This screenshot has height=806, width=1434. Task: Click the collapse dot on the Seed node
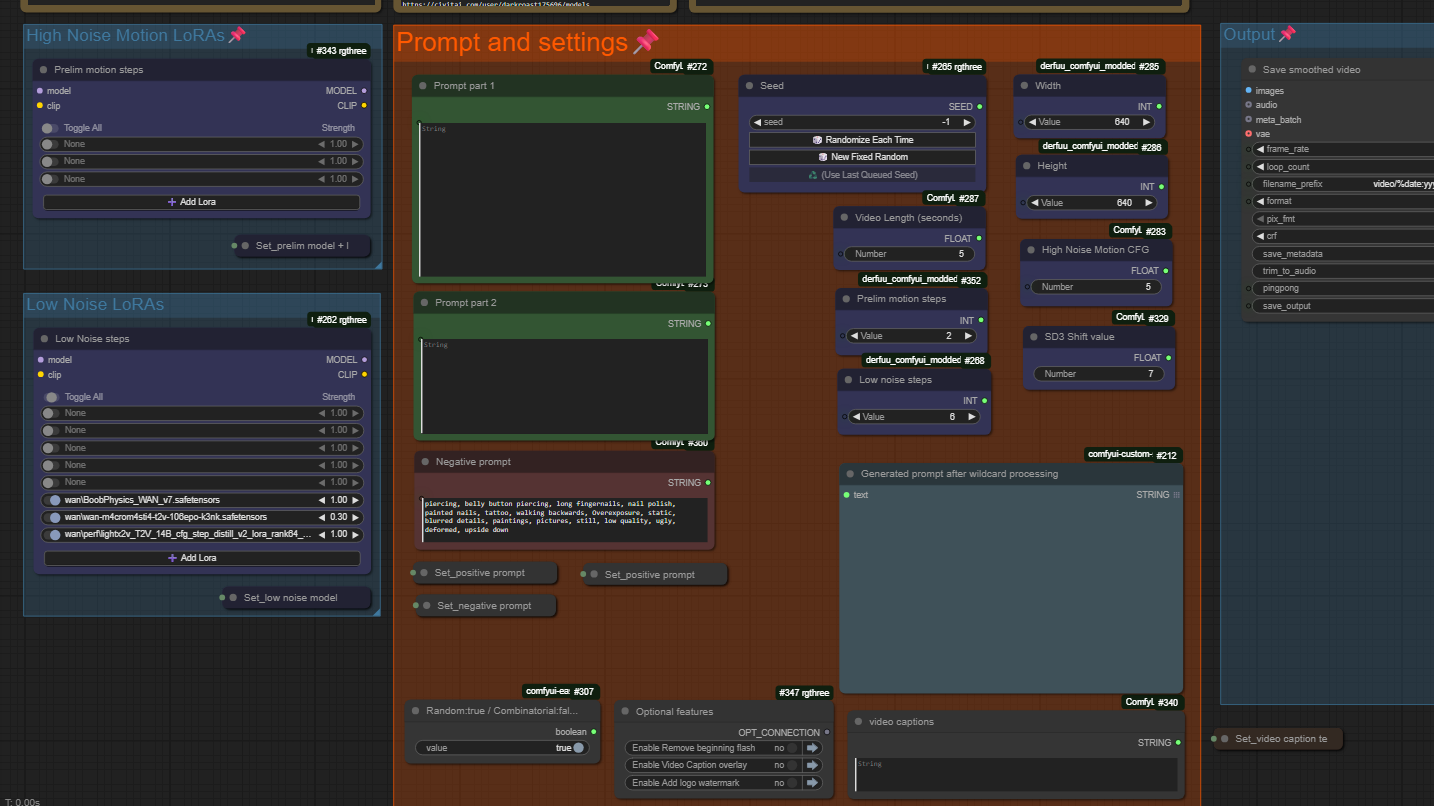pyautogui.click(x=748, y=86)
